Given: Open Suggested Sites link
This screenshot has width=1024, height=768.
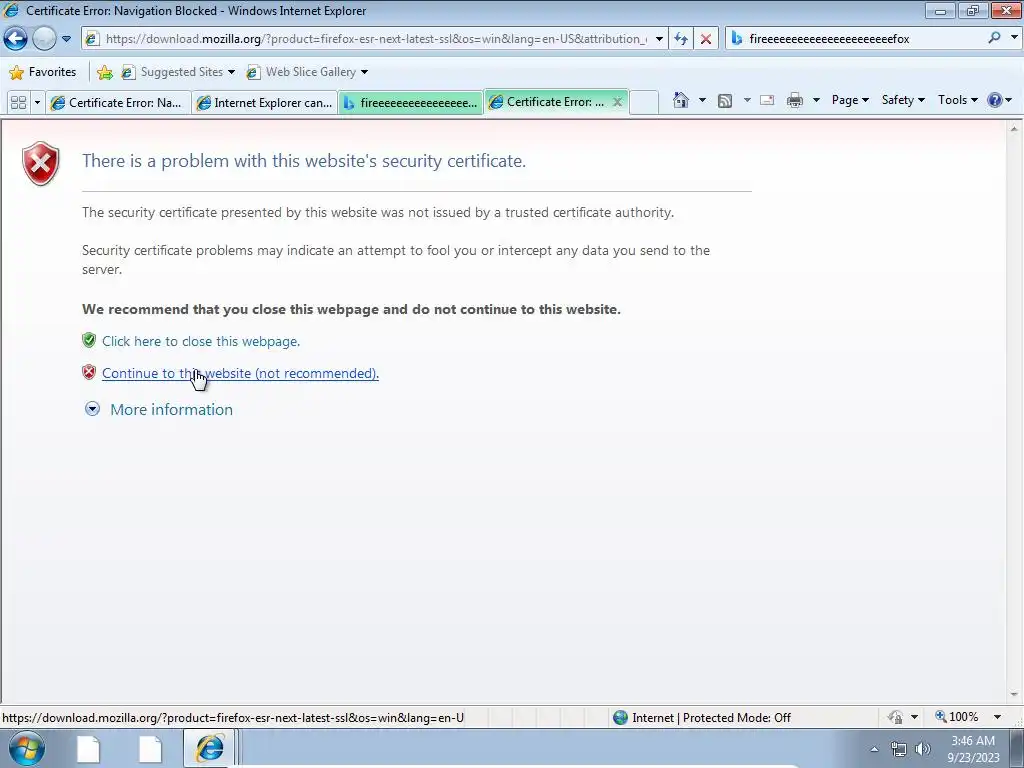Looking at the screenshot, I should [178, 72].
